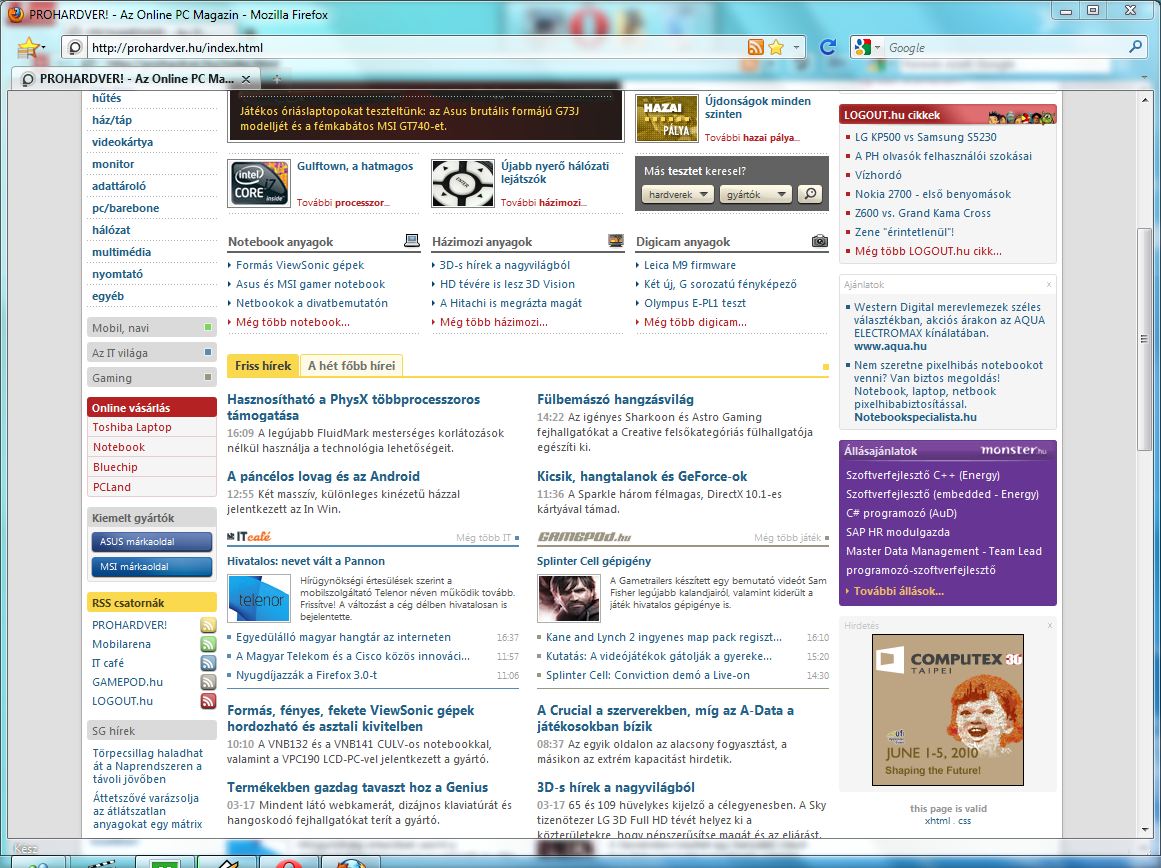Open the list-all-tabs dropdown arrow
1161x868 pixels.
1146,79
